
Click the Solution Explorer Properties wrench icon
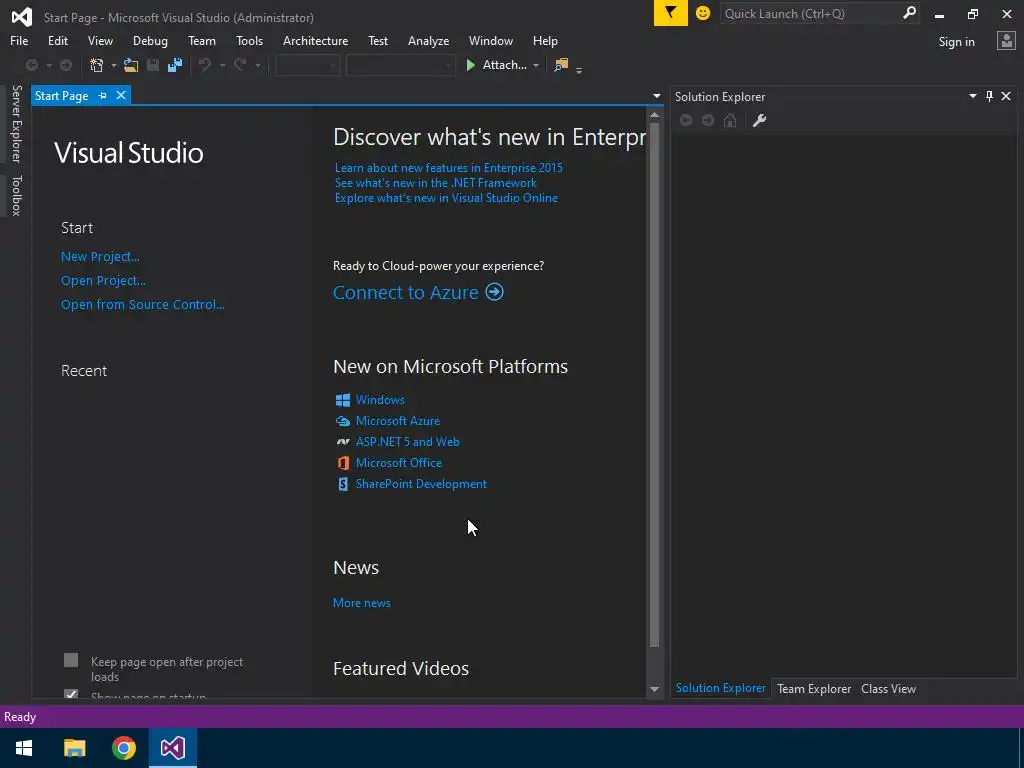[760, 120]
